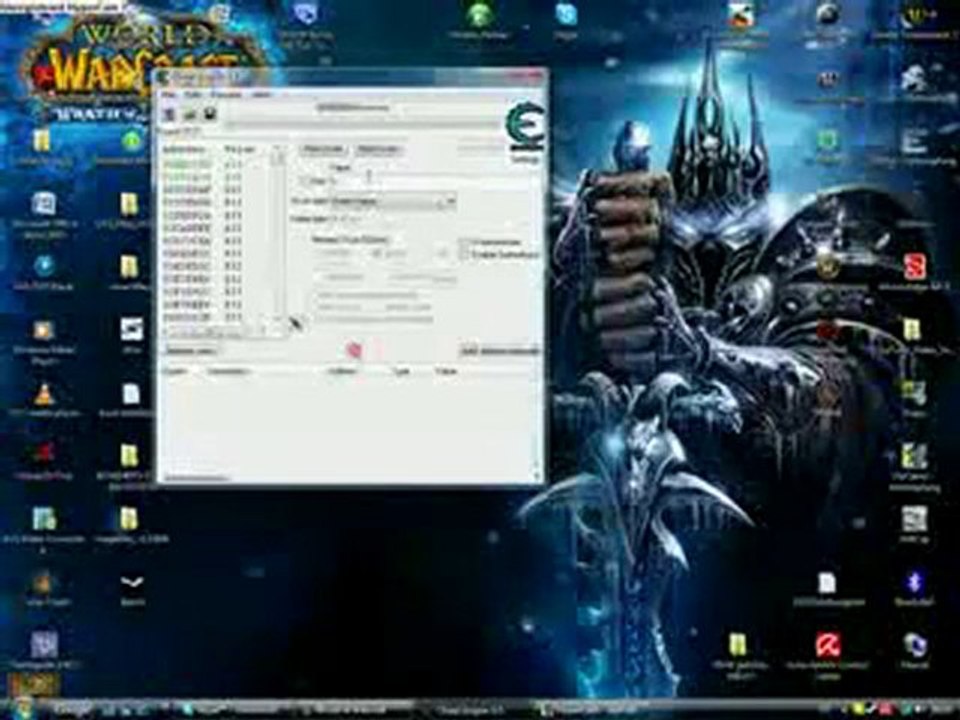The width and height of the screenshot is (960, 720).
Task: Click the Description header in address table
Action: point(227,371)
